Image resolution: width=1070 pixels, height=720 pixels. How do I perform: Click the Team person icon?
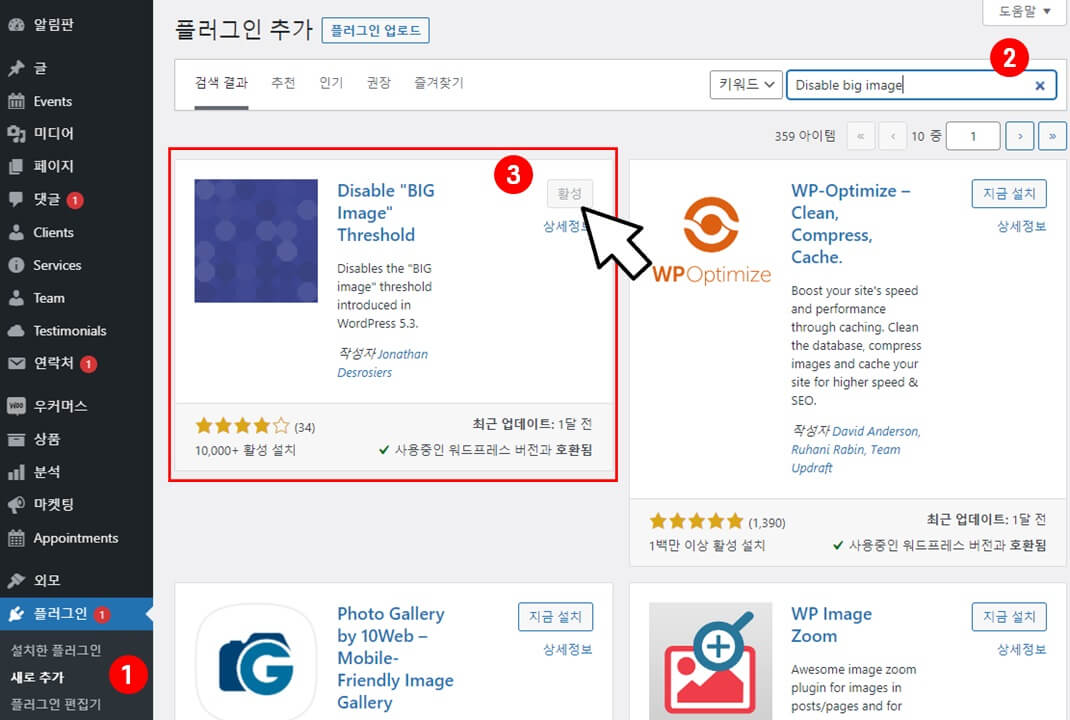16,298
